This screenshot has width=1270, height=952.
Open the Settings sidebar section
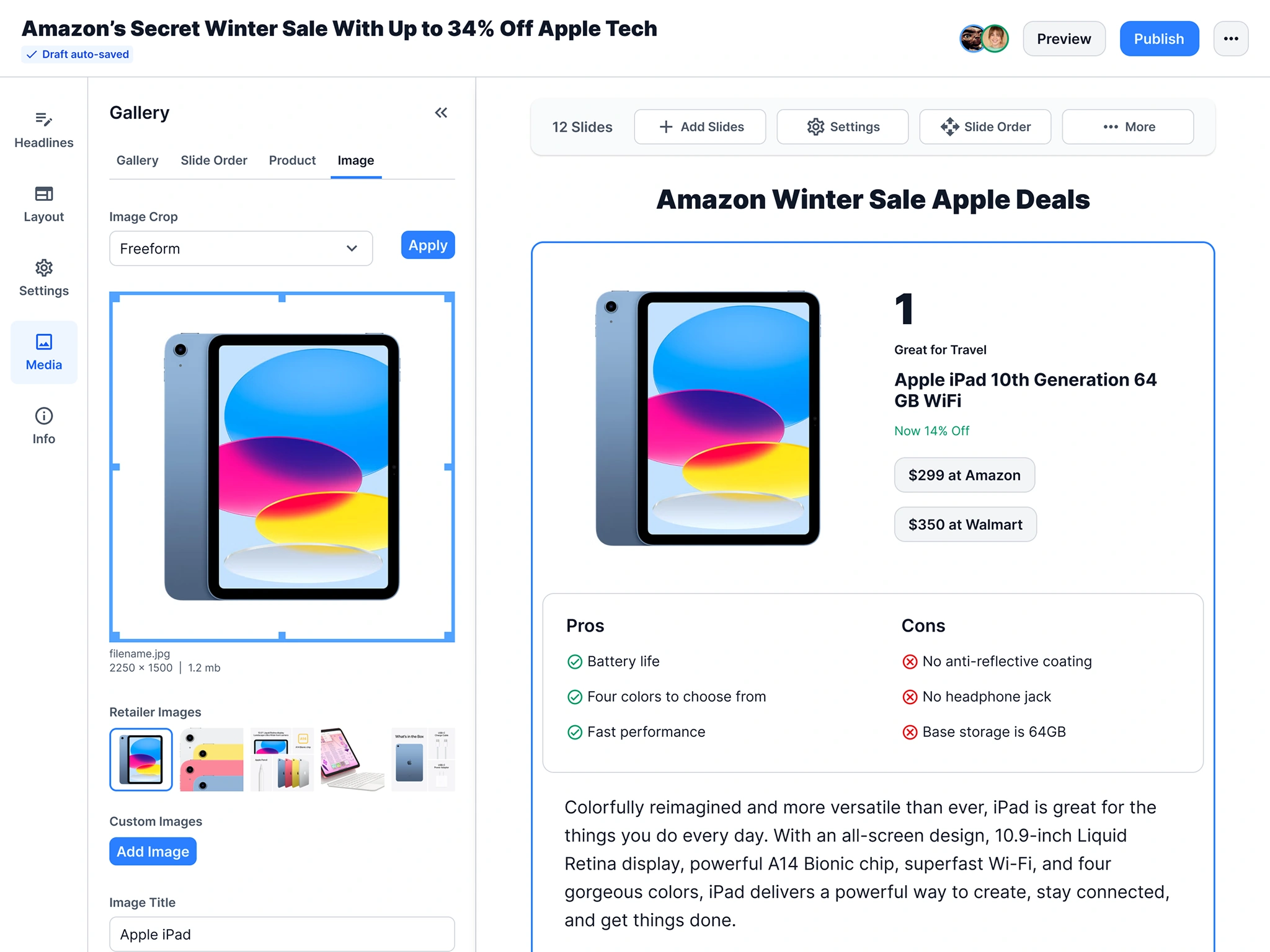click(43, 278)
